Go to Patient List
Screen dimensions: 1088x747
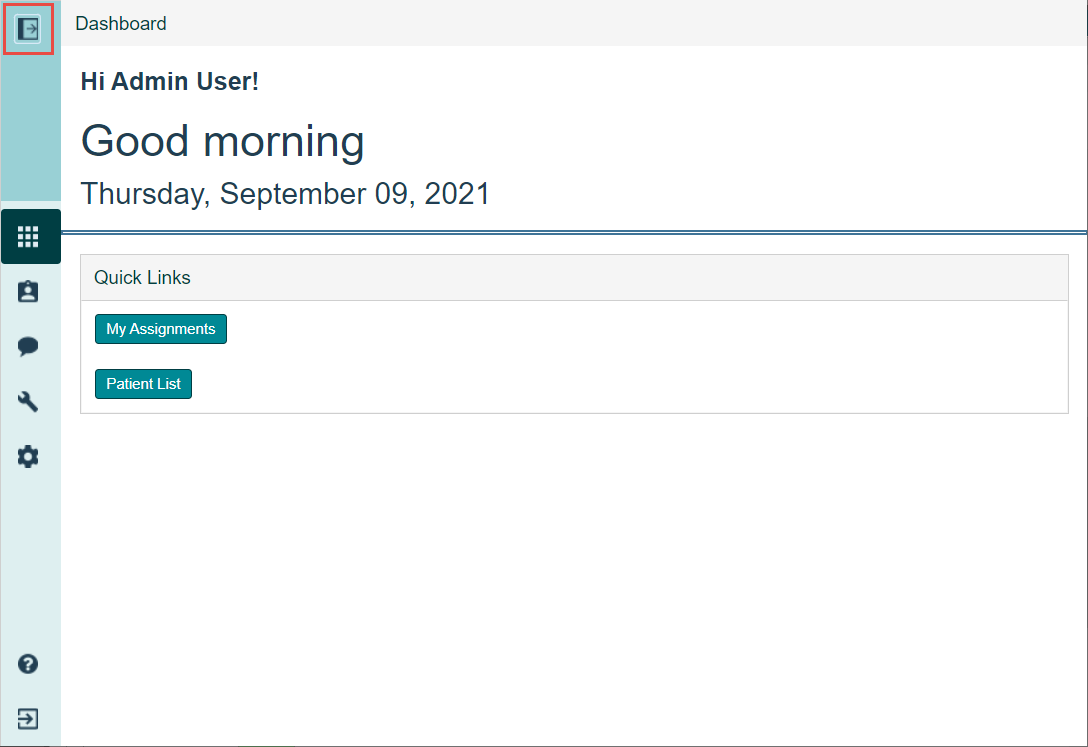[x=143, y=384]
